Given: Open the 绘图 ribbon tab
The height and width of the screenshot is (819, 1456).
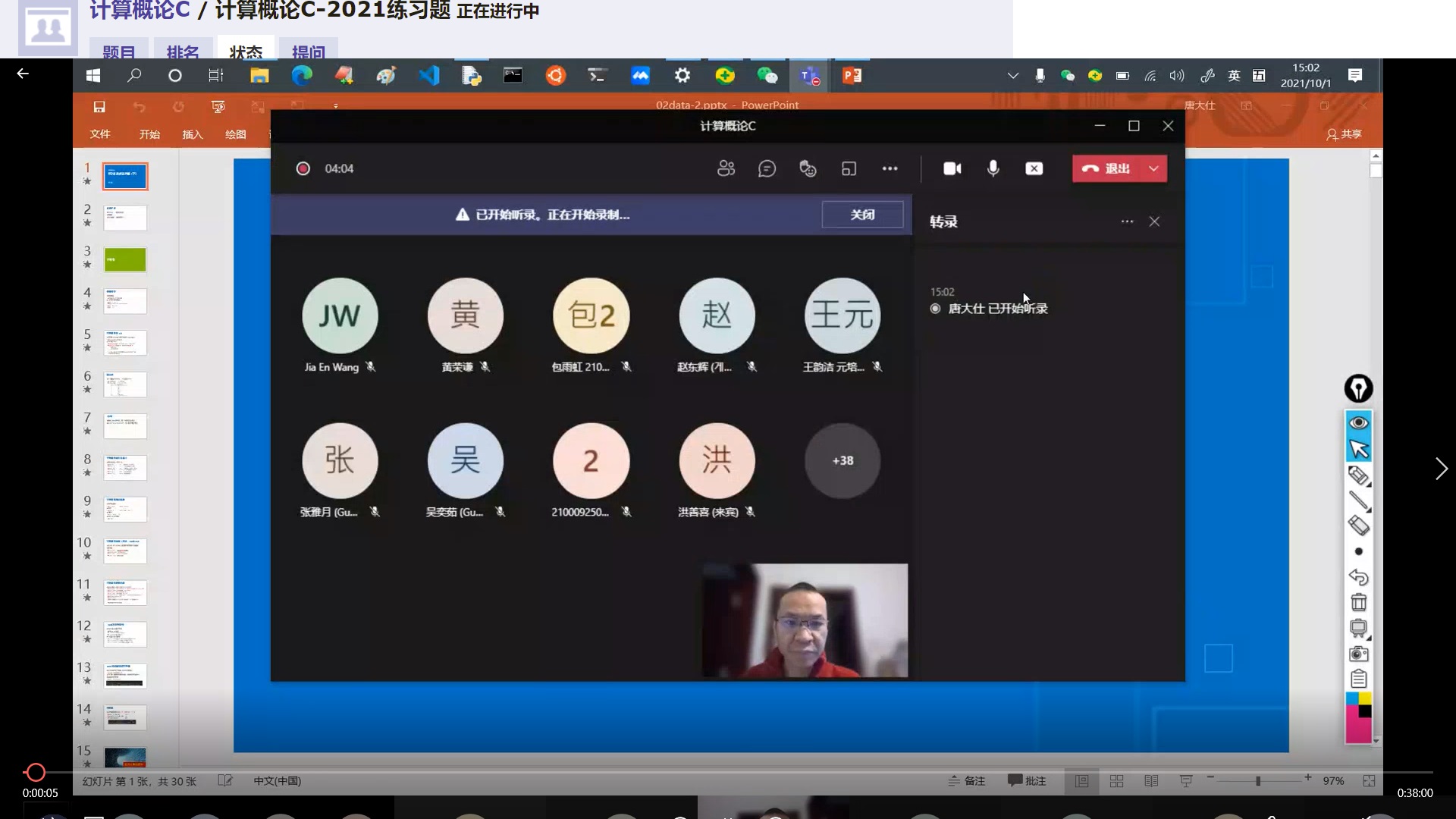Looking at the screenshot, I should [x=236, y=134].
